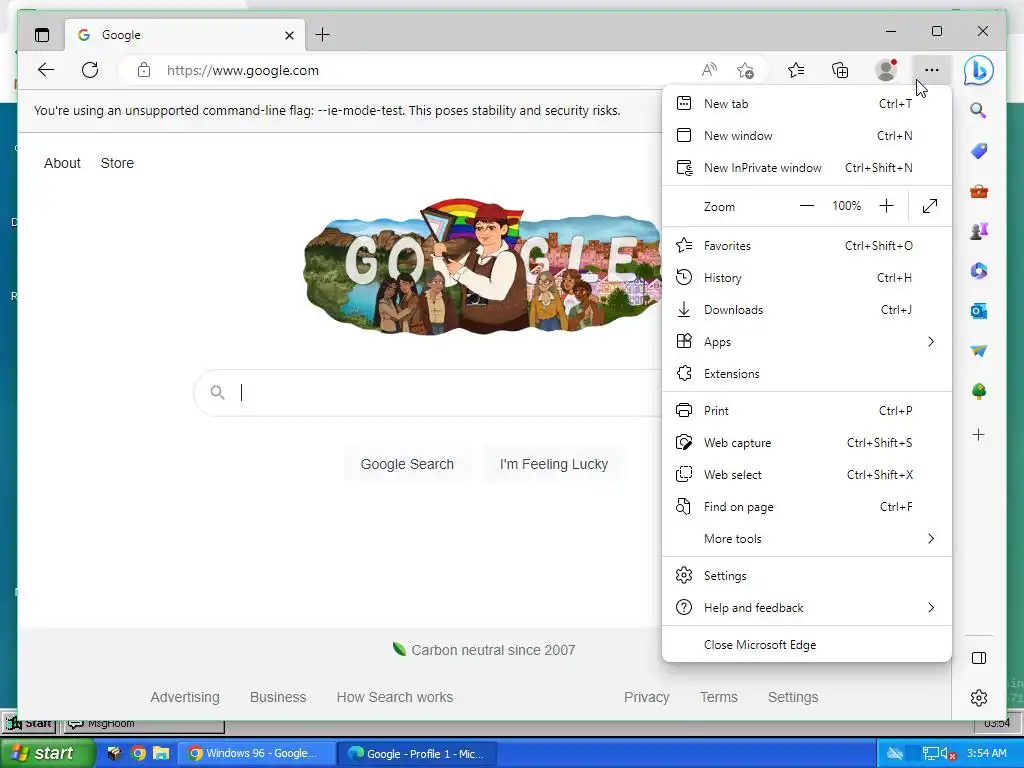
Task: Switch to Windows 96 Chrome taskbar item
Action: tap(257, 753)
